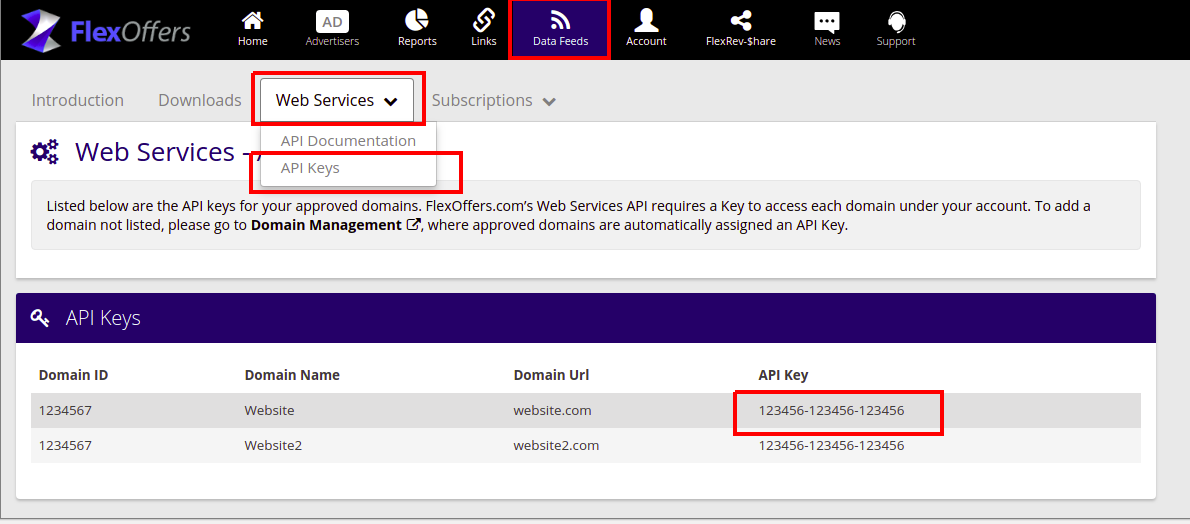Click the Domain Name column header
The height and width of the screenshot is (524, 1190).
[292, 375]
